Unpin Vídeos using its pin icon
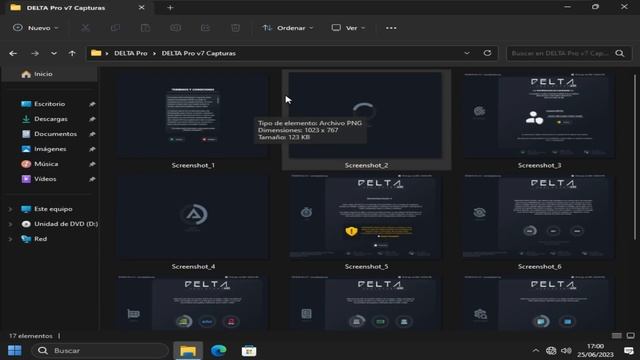Viewport: 640px width, 360px height. tap(92, 179)
